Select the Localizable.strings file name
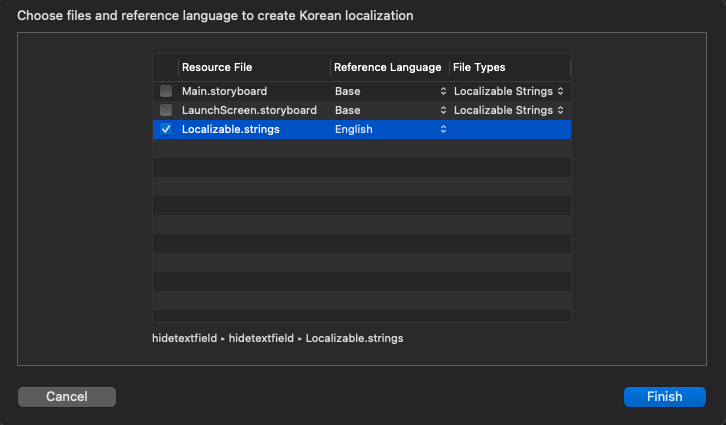Viewport: 726px width, 425px height. click(x=231, y=129)
